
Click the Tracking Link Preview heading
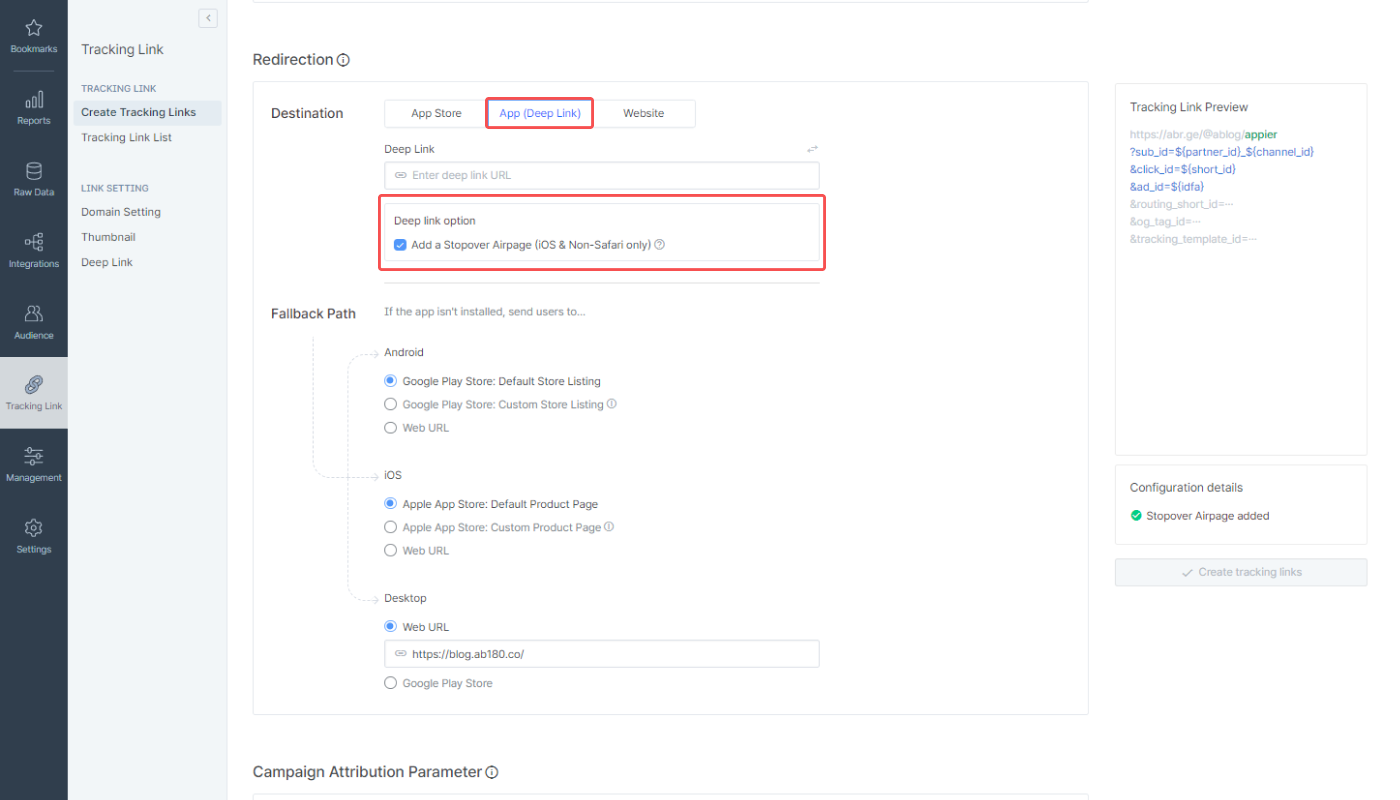(1189, 107)
